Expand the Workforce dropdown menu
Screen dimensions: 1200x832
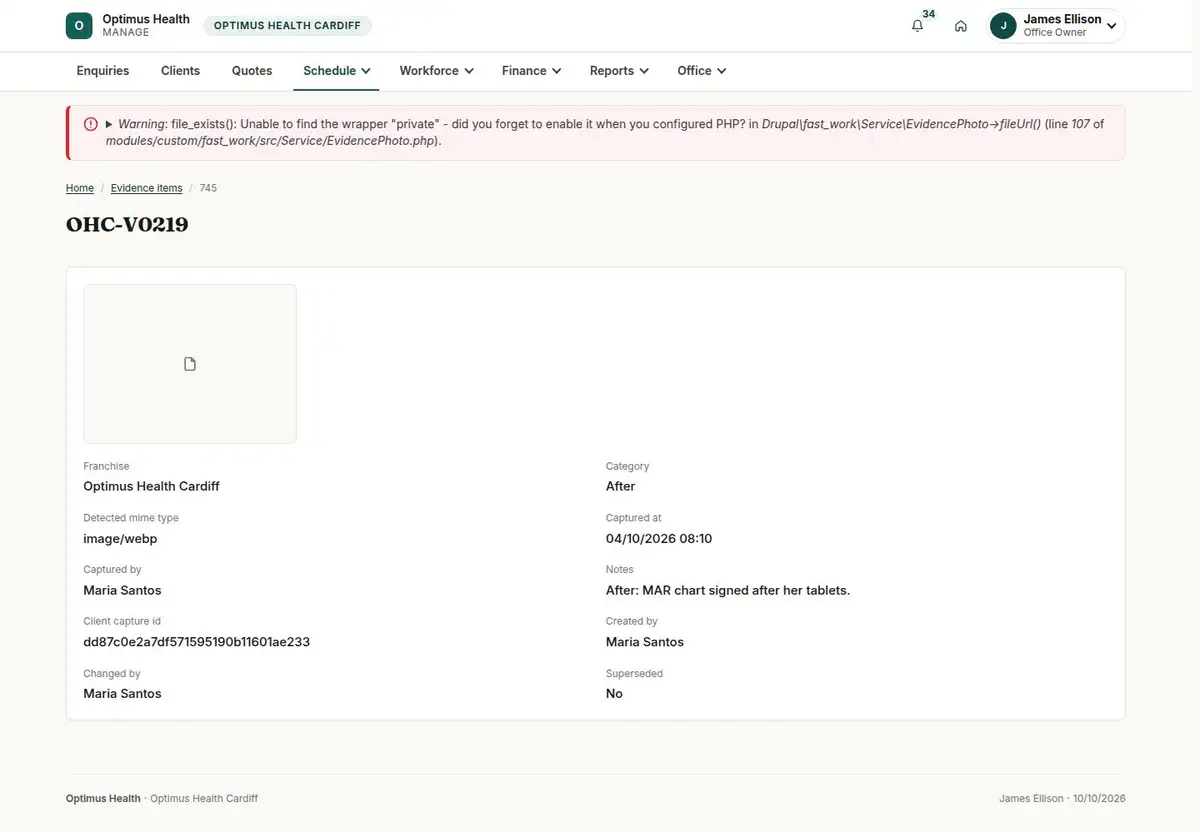coord(436,71)
